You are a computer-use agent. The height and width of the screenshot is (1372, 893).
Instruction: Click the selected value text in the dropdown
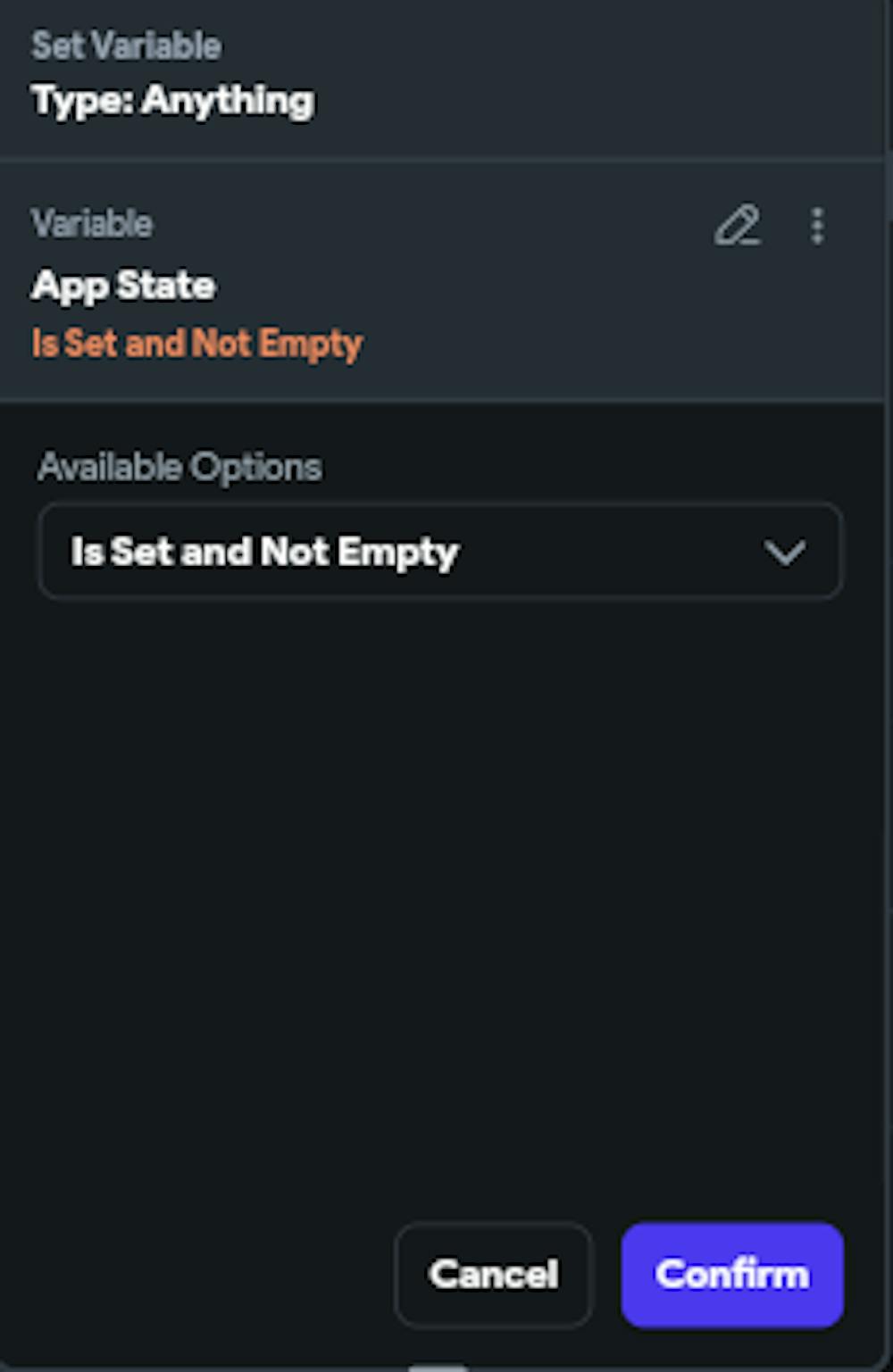click(x=264, y=553)
